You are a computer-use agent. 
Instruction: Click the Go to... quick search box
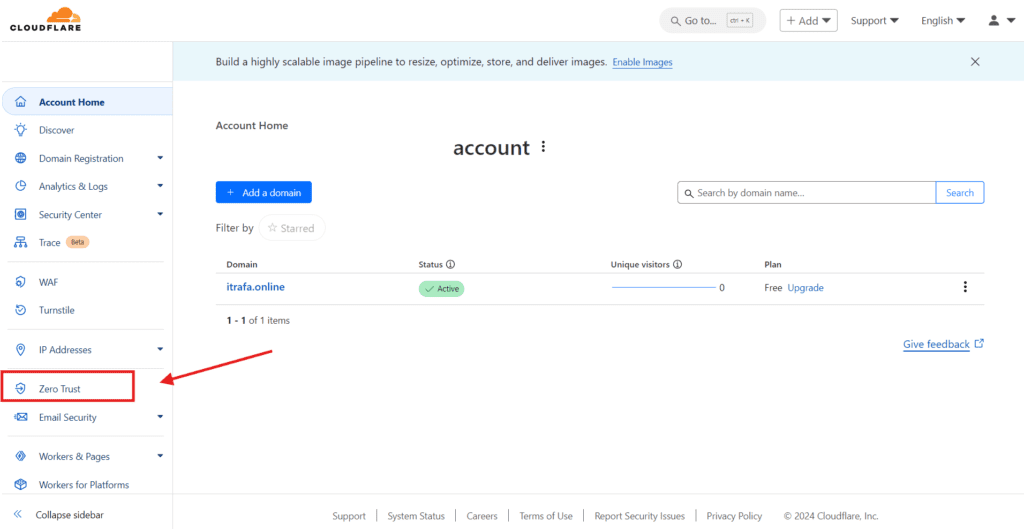(x=712, y=20)
